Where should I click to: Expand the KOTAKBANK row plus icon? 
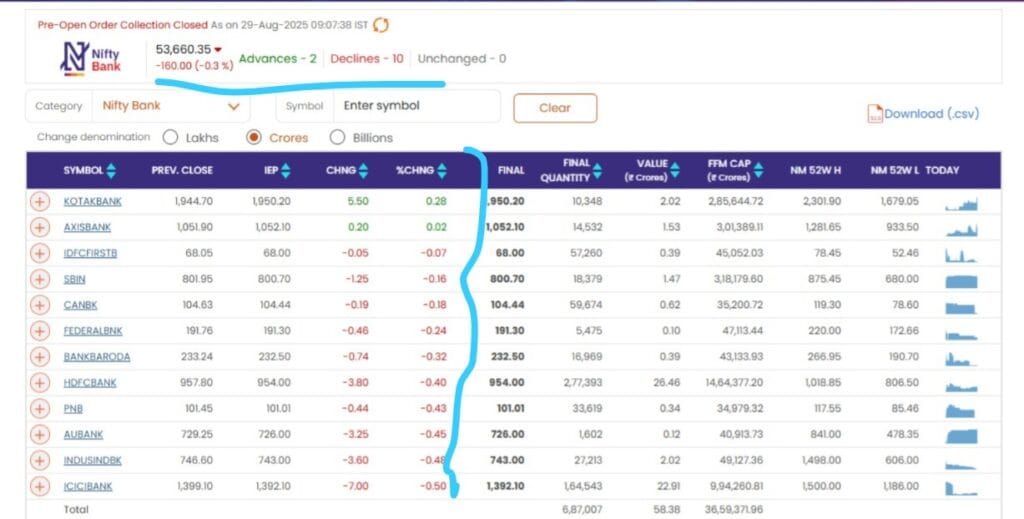tap(40, 202)
